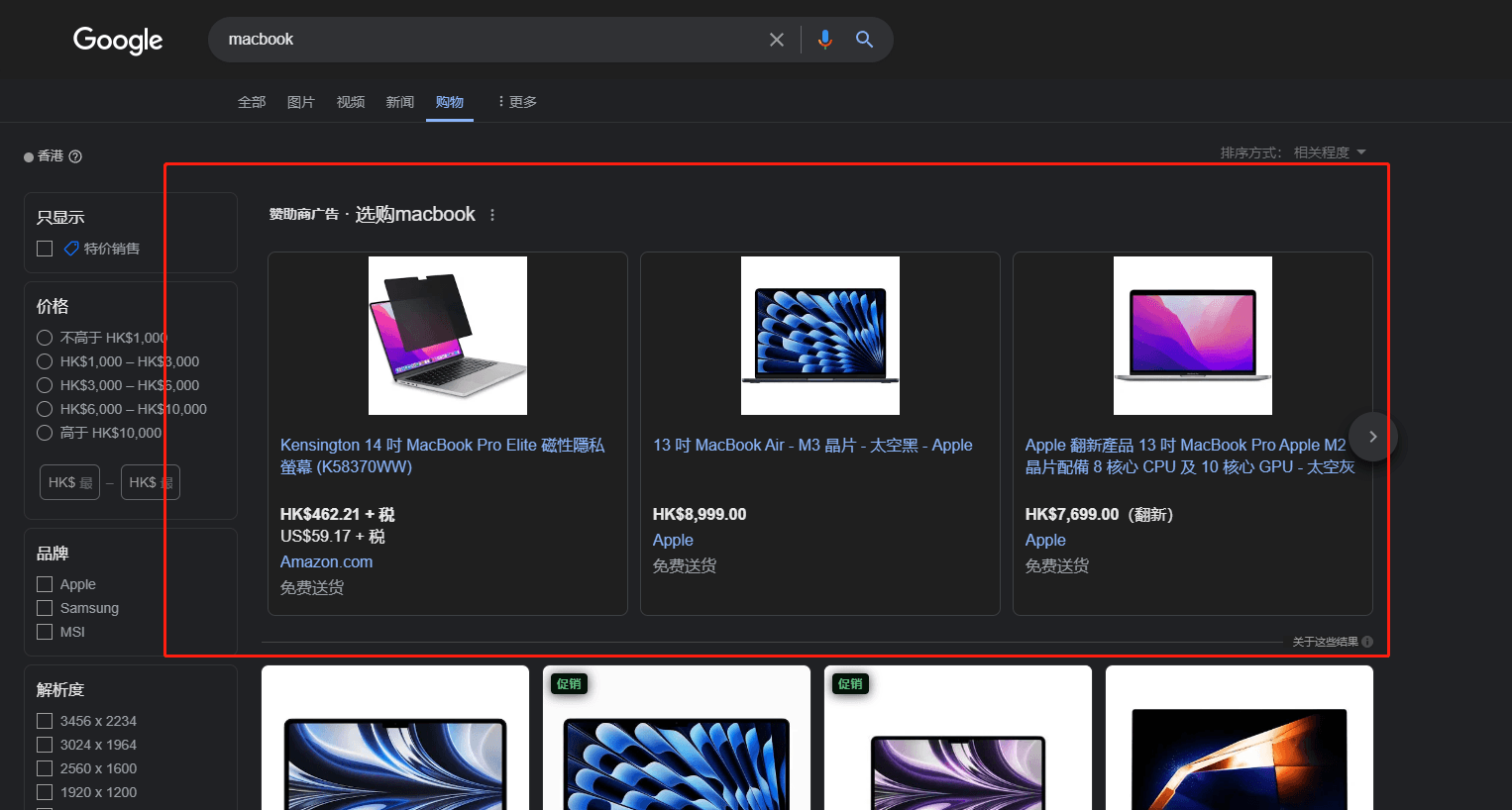
Task: Click the HK$7,699.00 (翻新) price text
Action: (x=1099, y=514)
